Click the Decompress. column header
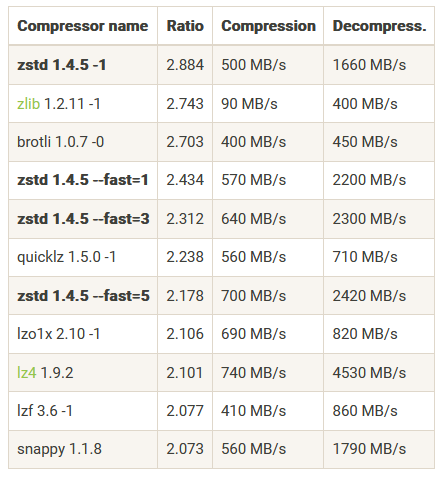Image resolution: width=447 pixels, height=479 pixels. 379,26
